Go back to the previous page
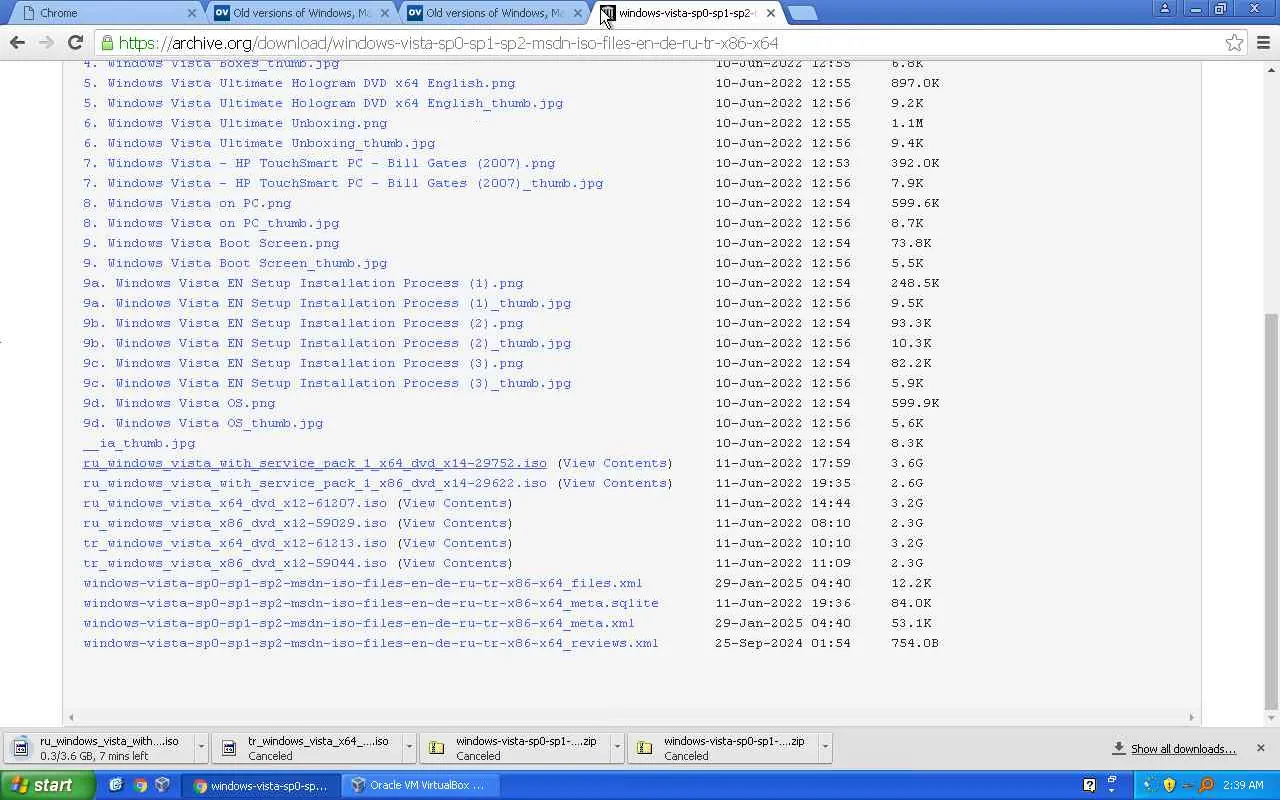 [x=17, y=42]
